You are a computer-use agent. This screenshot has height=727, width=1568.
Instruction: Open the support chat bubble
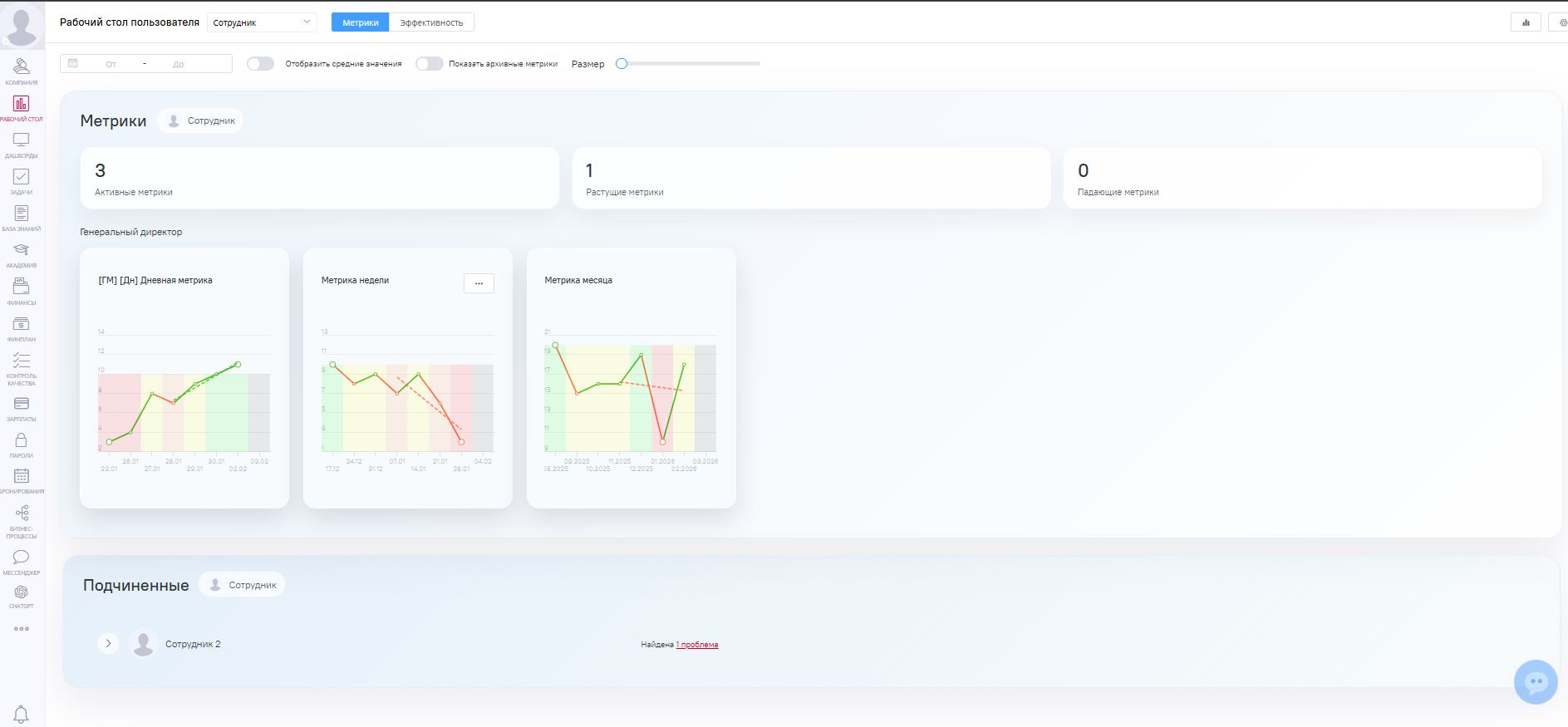coord(1535,682)
